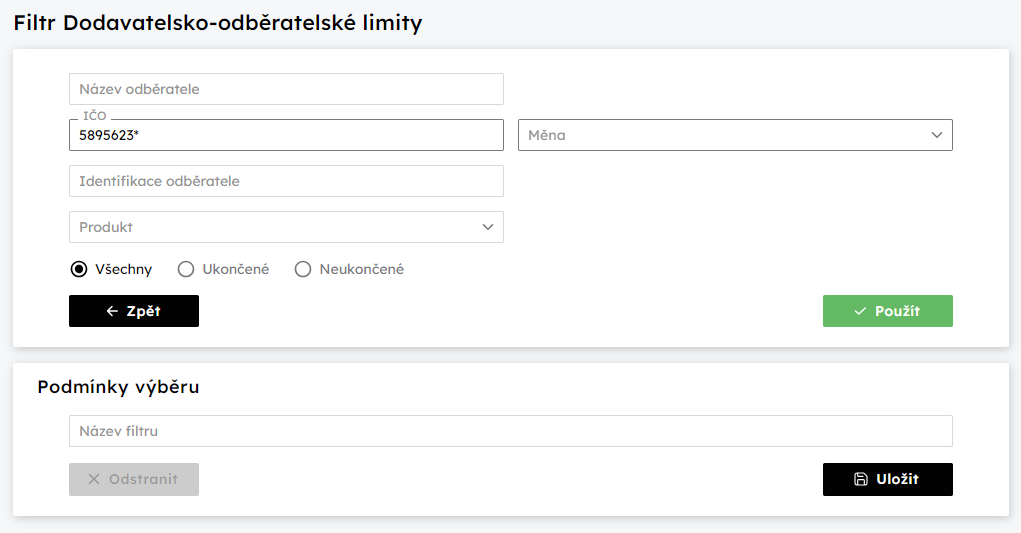The image size is (1021, 533).
Task: Click the Filtr Dodavatelsko-odběratelské limity title
Action: pyautogui.click(x=218, y=23)
